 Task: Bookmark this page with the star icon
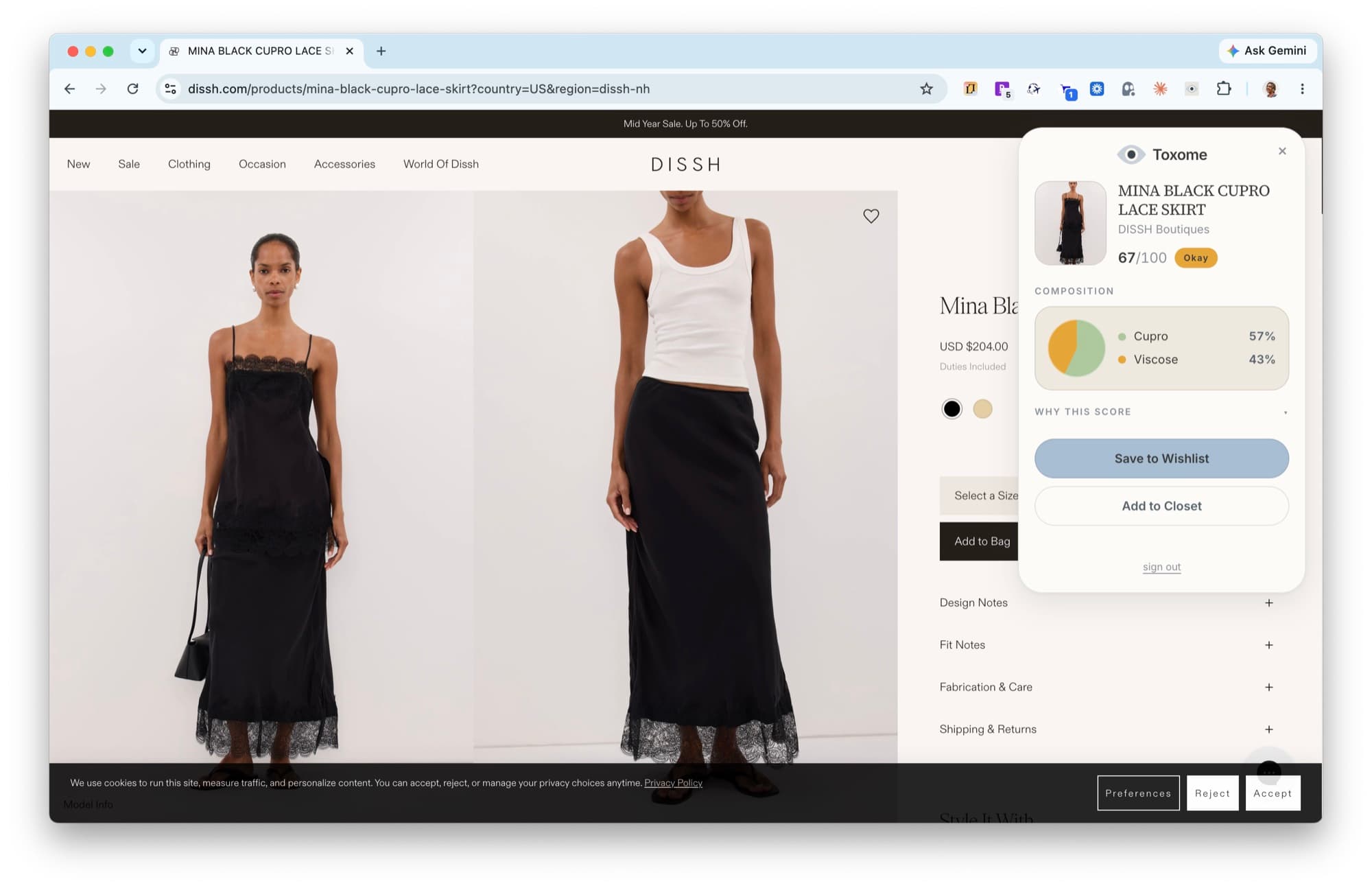(x=926, y=89)
